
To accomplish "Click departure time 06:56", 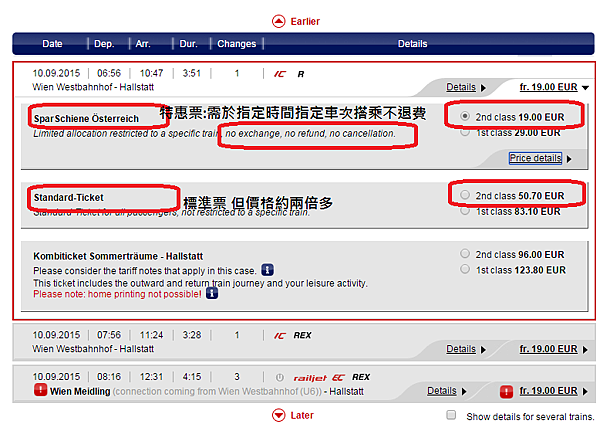I will pos(109,73).
